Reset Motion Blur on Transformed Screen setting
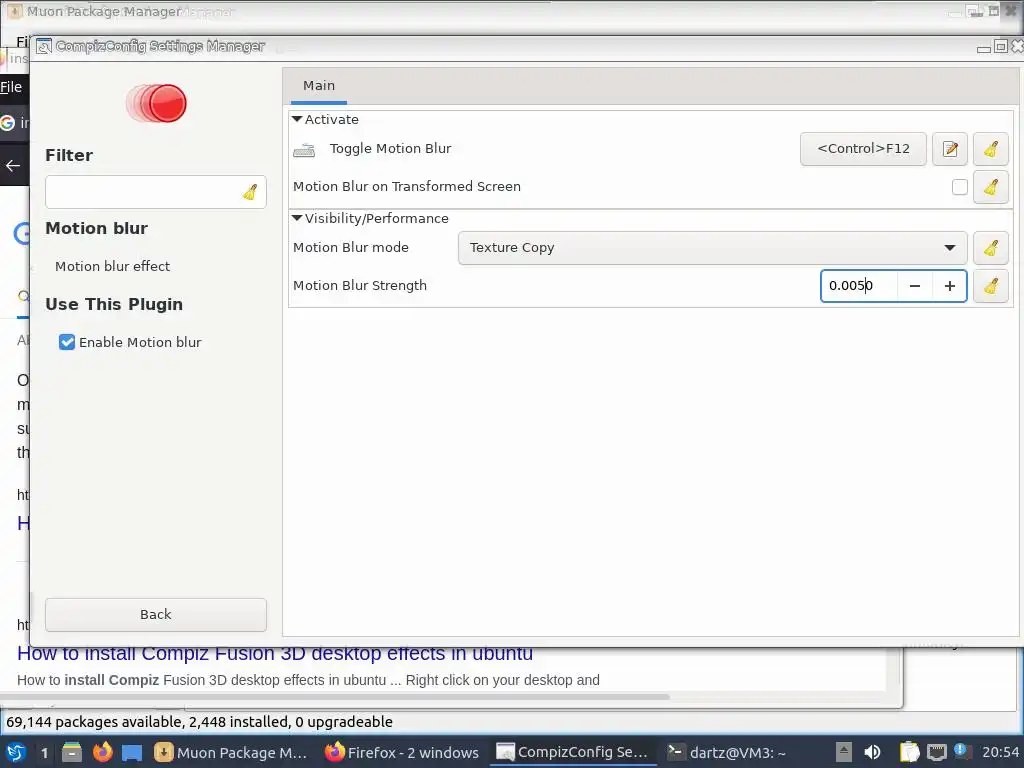Screen dimensions: 1024x768 click(991, 187)
